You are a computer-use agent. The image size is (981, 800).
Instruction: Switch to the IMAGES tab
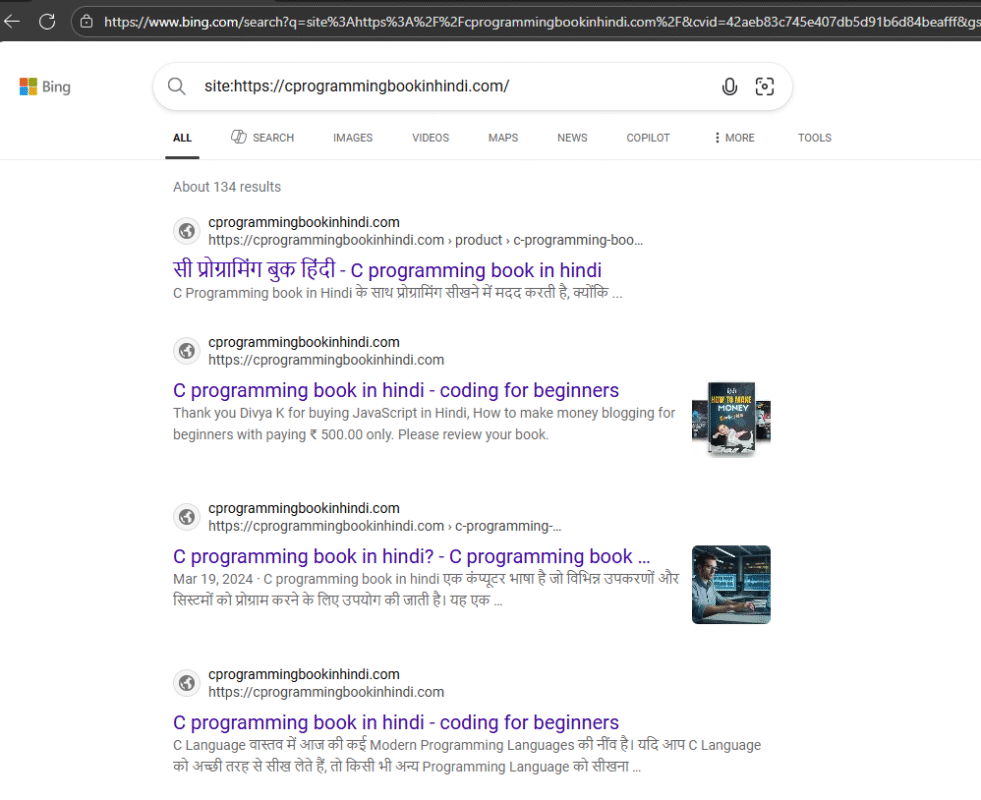(x=352, y=137)
